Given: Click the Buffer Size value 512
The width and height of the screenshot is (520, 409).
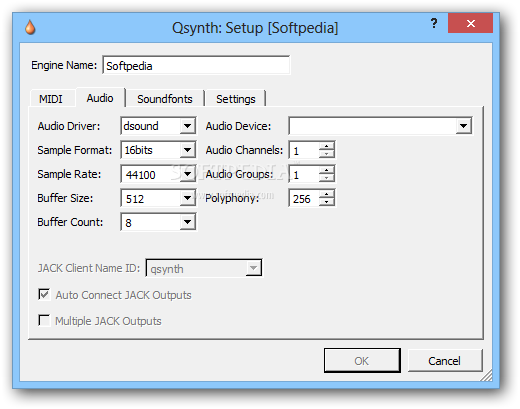Looking at the screenshot, I should click(x=135, y=199).
